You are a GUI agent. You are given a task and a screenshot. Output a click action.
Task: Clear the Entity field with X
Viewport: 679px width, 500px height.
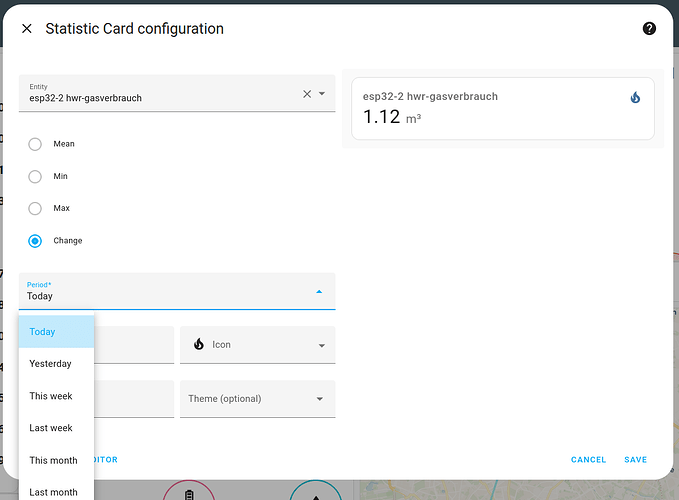pos(307,94)
